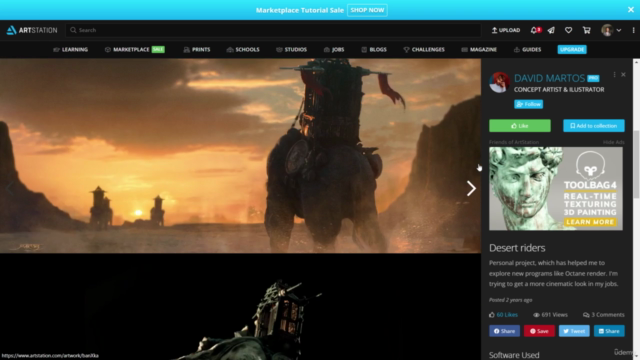Click the SALE badge beside Marketplace
640x360 pixels.
click(x=158, y=49)
